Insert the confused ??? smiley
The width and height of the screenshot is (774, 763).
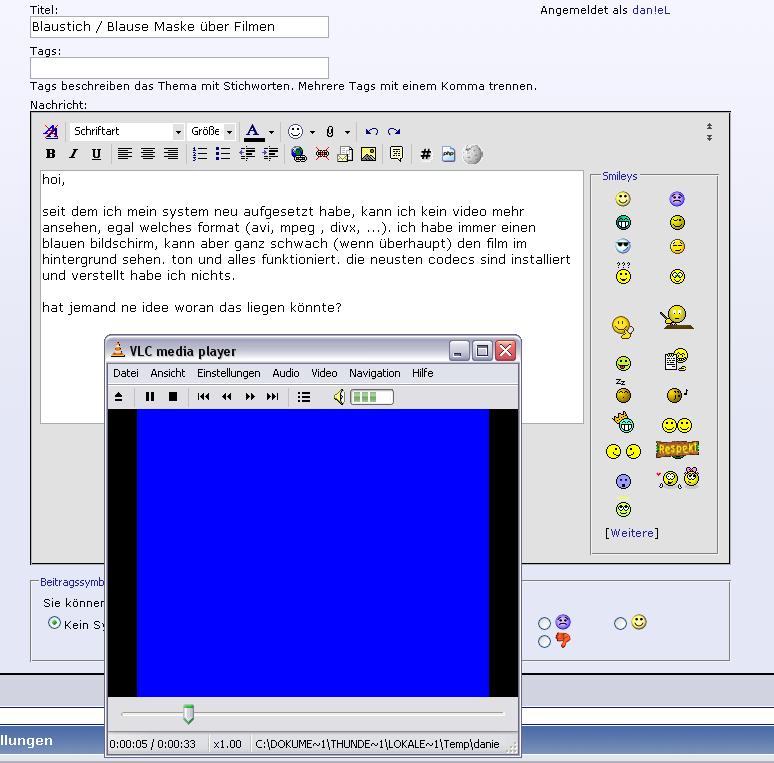tap(623, 273)
